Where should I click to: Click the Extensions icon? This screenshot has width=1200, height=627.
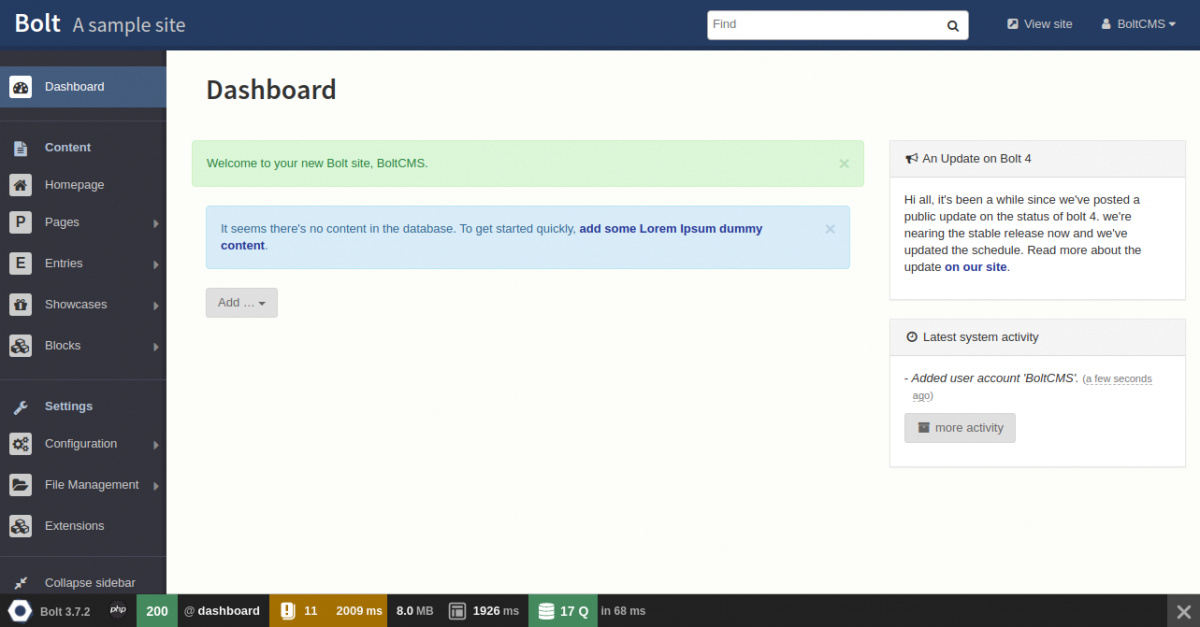point(21,526)
